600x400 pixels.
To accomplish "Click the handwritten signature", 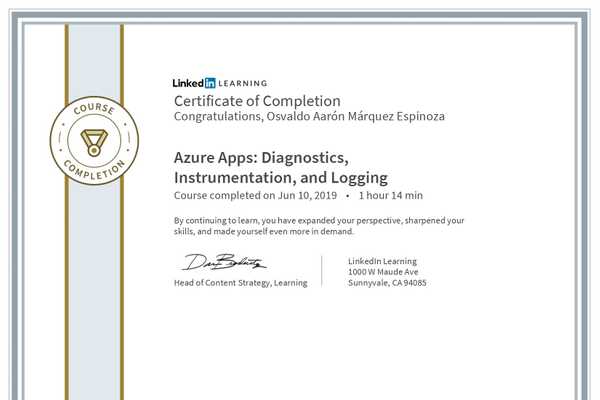I will pyautogui.click(x=223, y=262).
